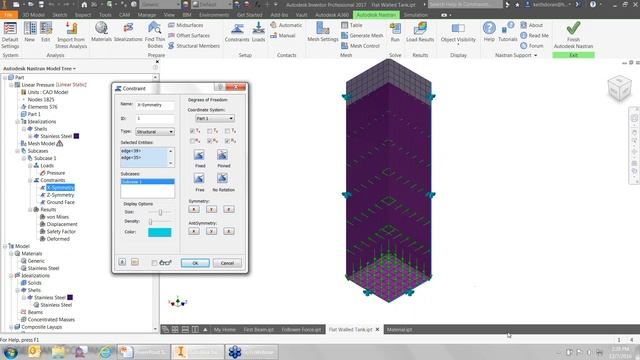This screenshot has width=640, height=360.
Task: Open Nastran Tutorials
Action: click(508, 32)
